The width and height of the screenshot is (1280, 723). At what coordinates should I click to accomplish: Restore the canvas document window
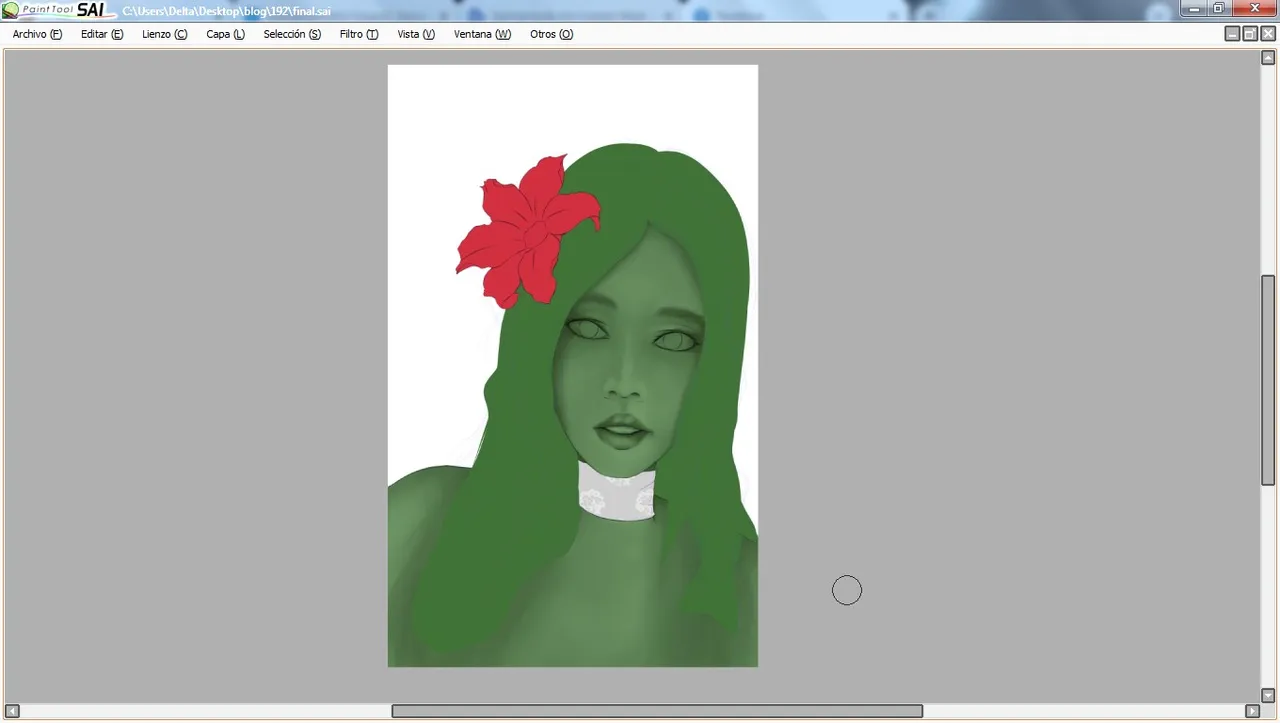coord(1250,34)
